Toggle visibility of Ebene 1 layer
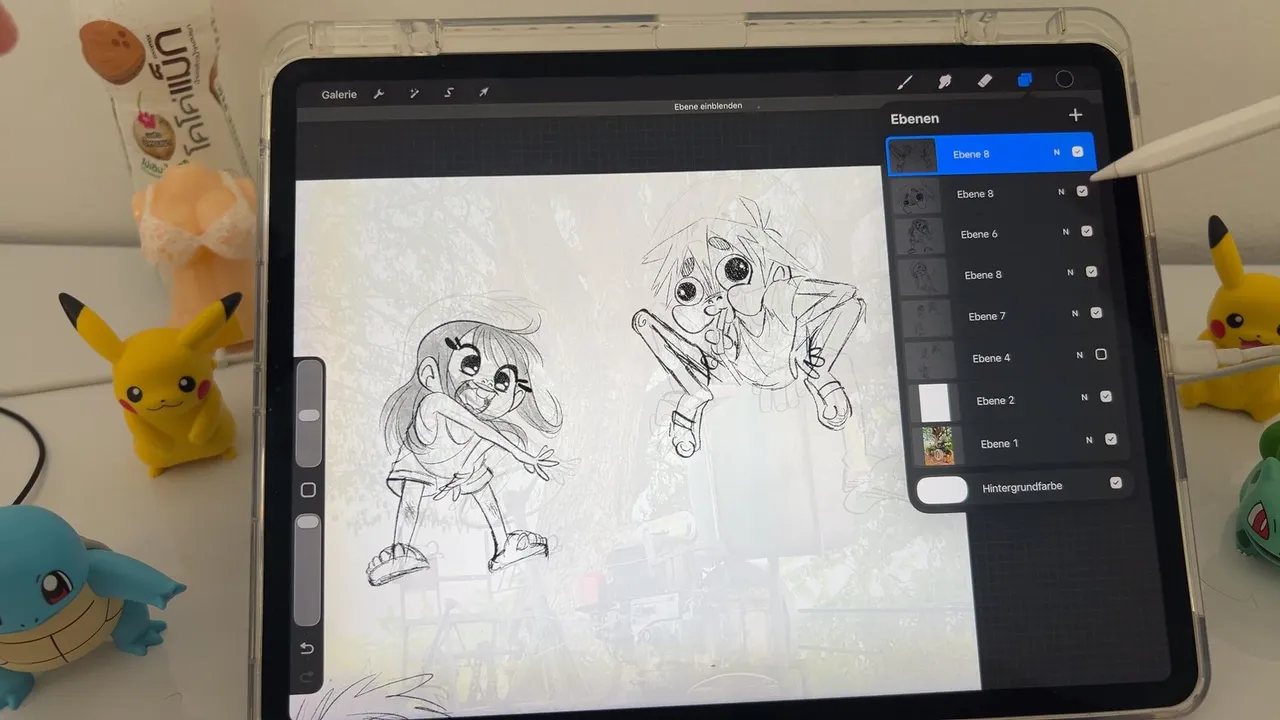Viewport: 1280px width, 720px height. 1111,439
